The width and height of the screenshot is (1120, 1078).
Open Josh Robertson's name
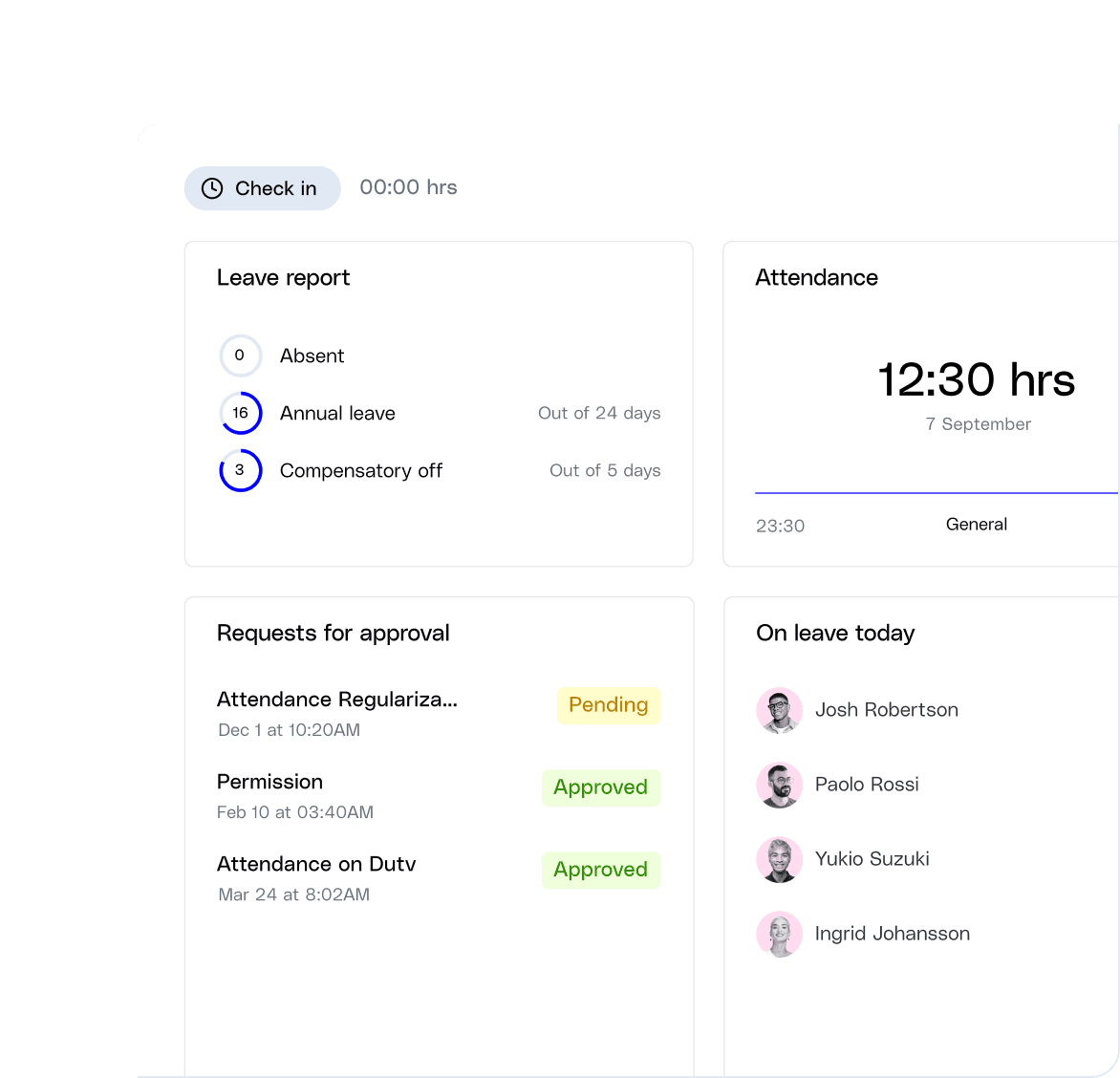point(887,710)
